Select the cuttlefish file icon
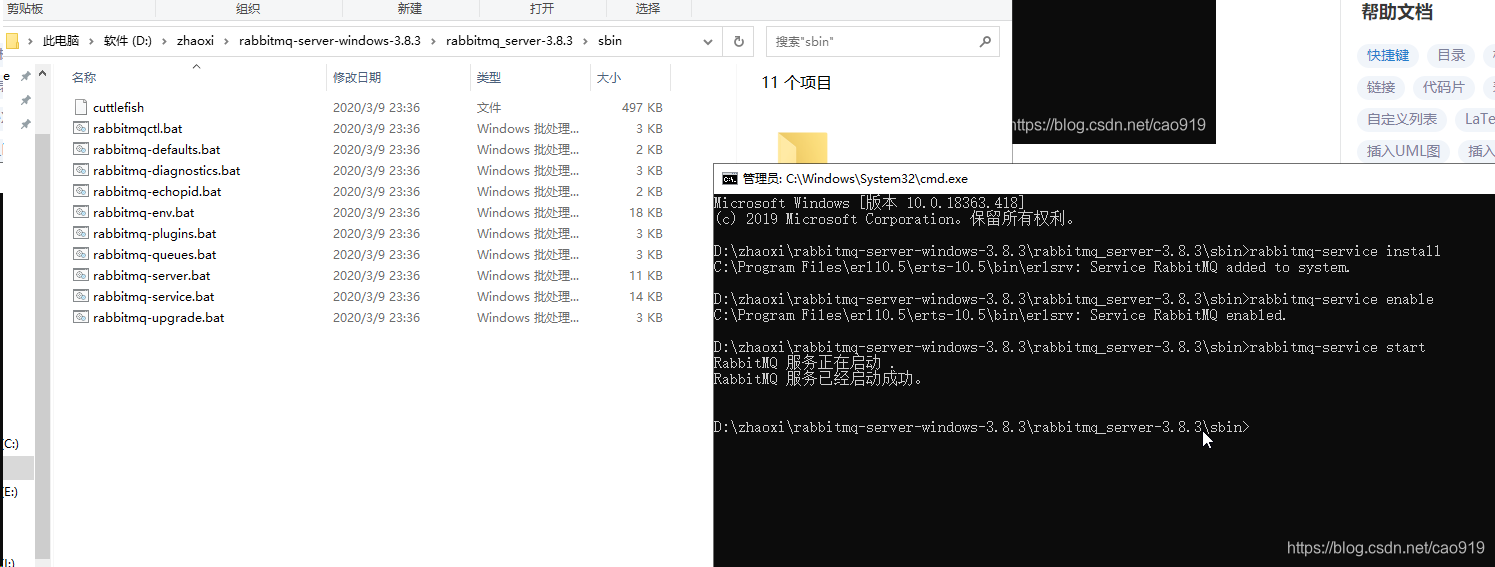Viewport: 1495px width, 567px height. point(81,107)
